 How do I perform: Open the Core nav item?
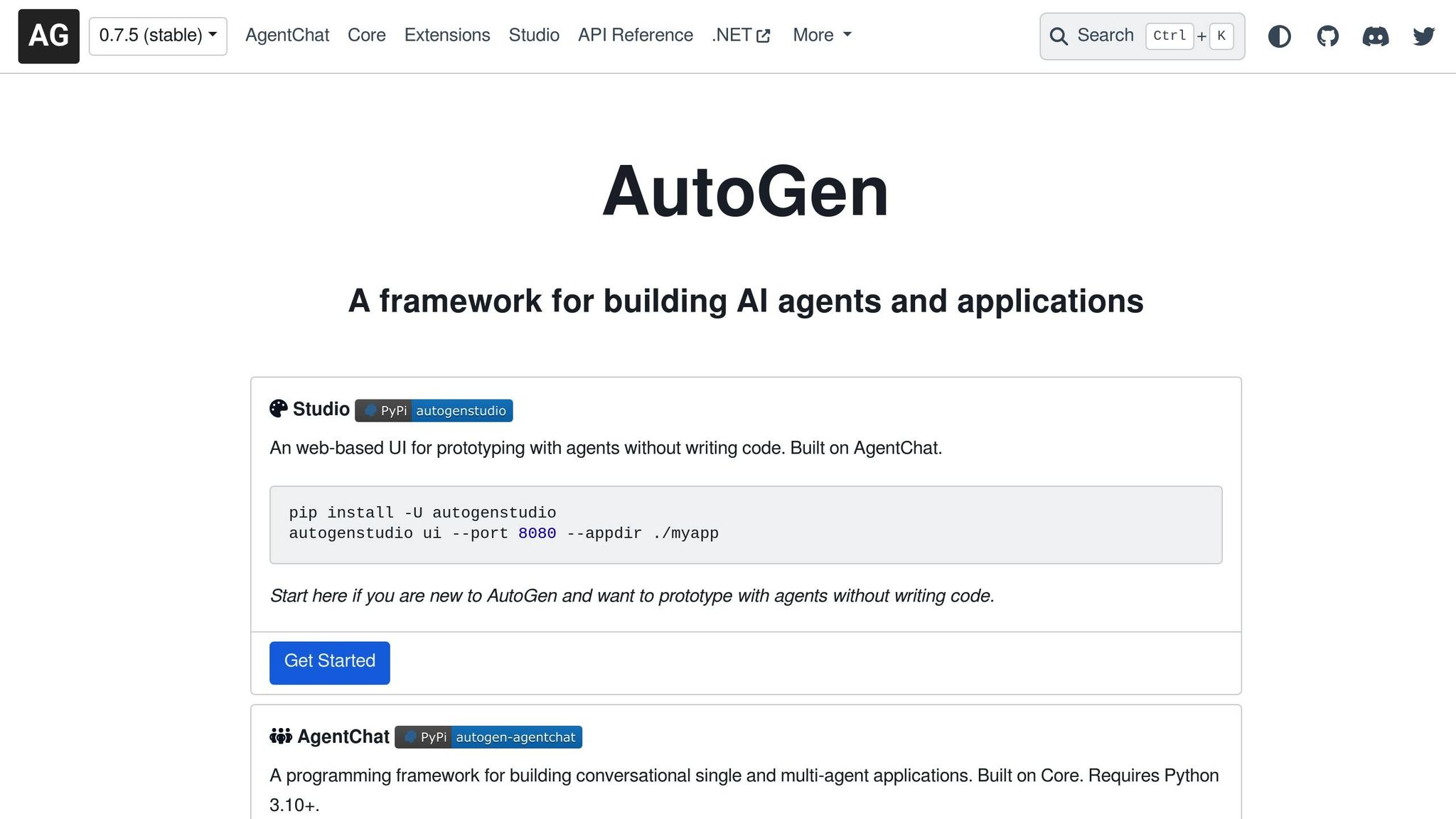[x=367, y=35]
